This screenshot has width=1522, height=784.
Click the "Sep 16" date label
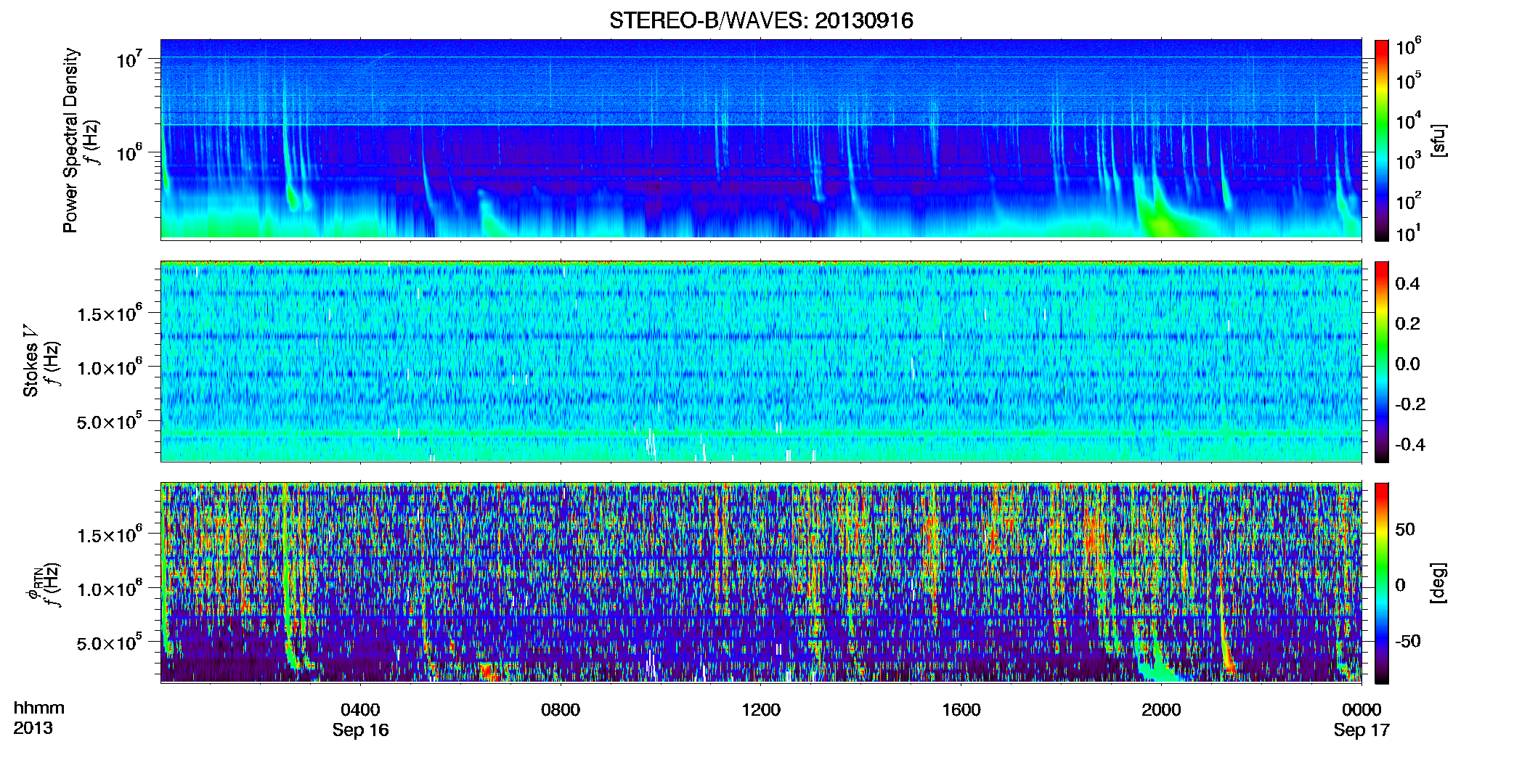pos(361,730)
